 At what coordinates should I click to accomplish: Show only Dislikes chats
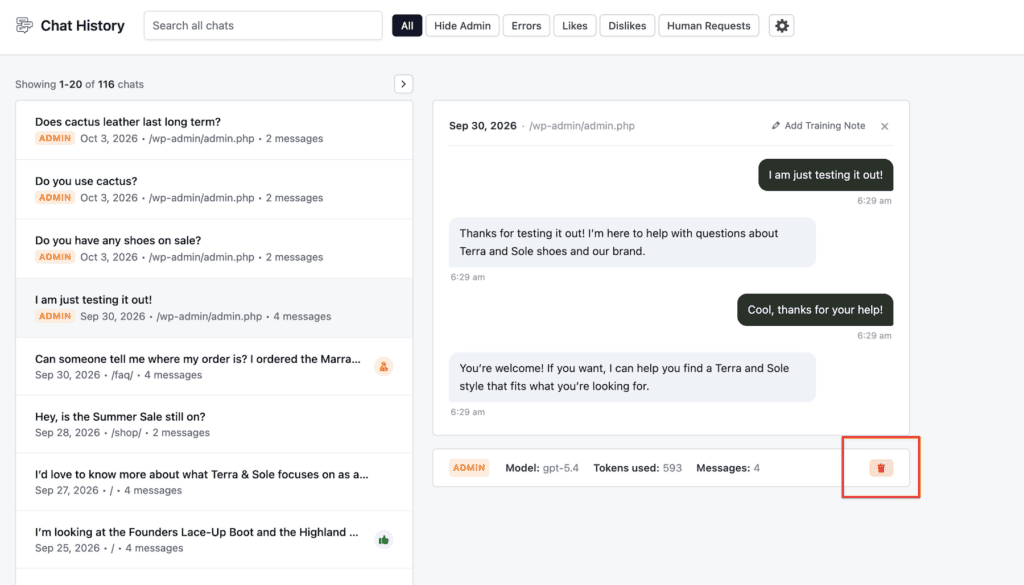(627, 26)
